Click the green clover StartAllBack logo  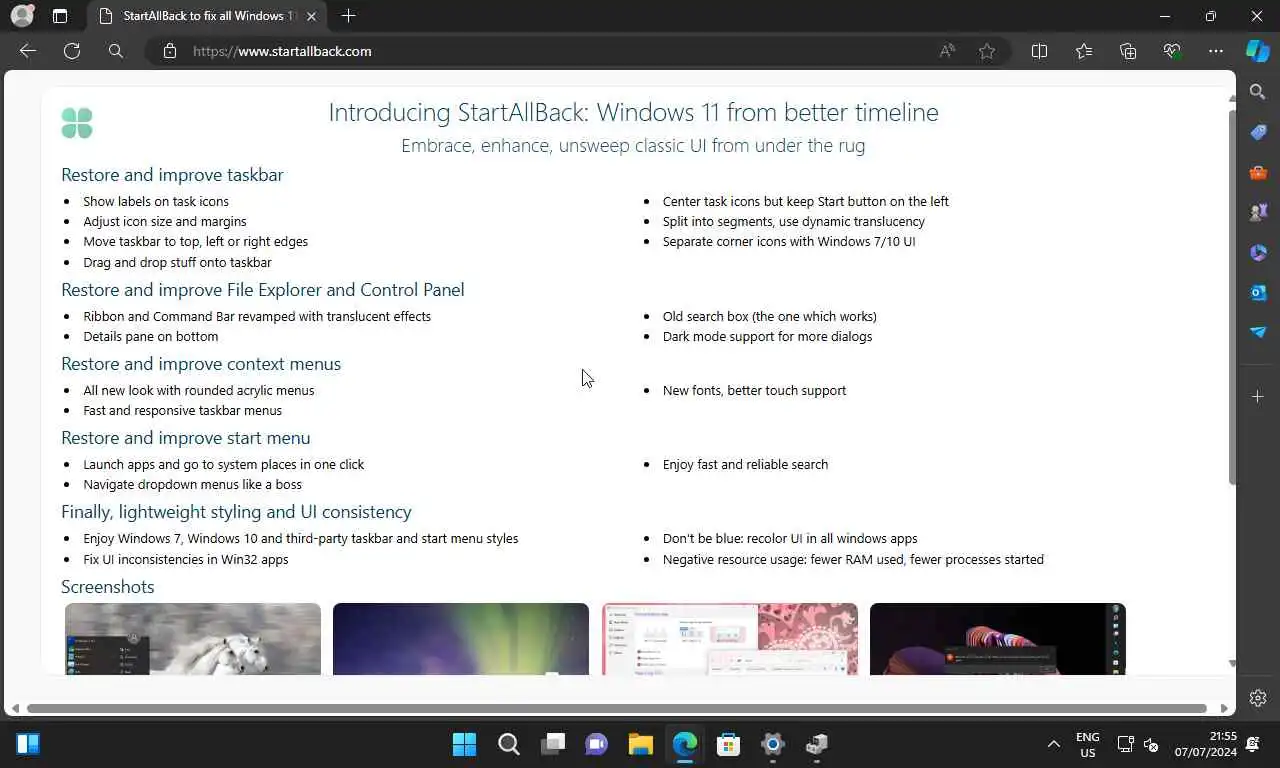(77, 123)
